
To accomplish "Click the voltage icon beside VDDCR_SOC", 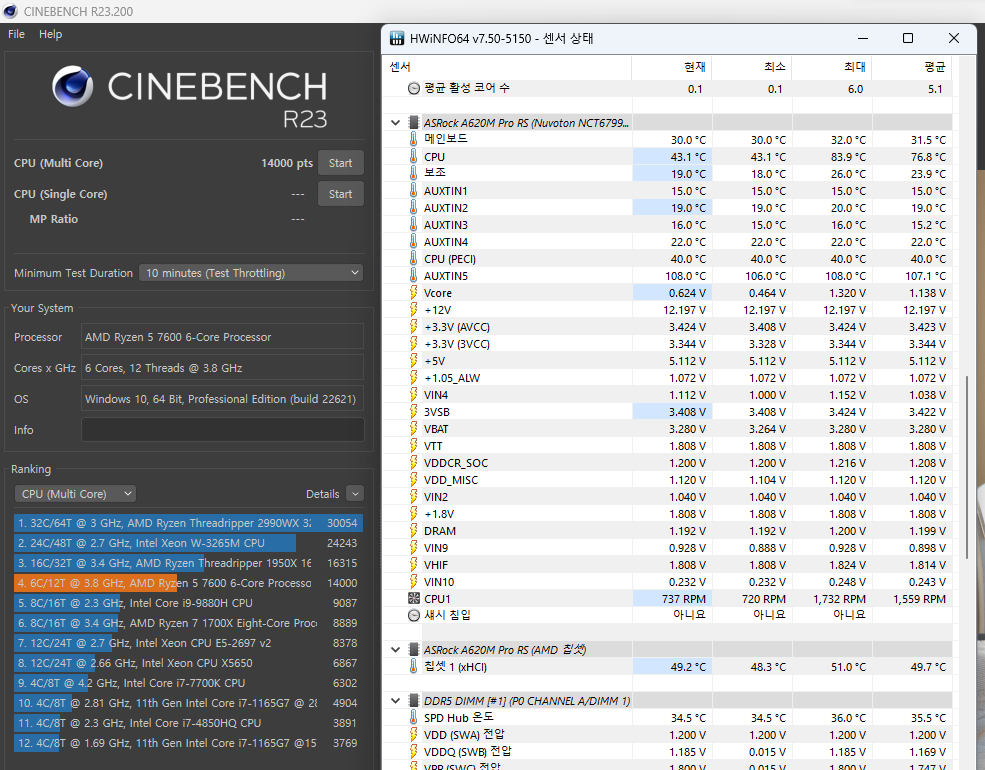I will tap(413, 462).
